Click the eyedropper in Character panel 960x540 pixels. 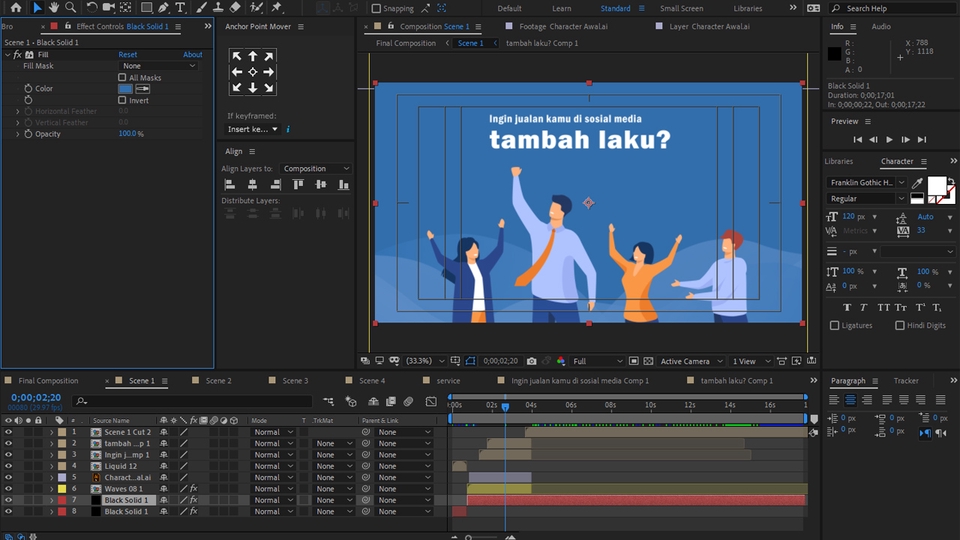click(917, 182)
